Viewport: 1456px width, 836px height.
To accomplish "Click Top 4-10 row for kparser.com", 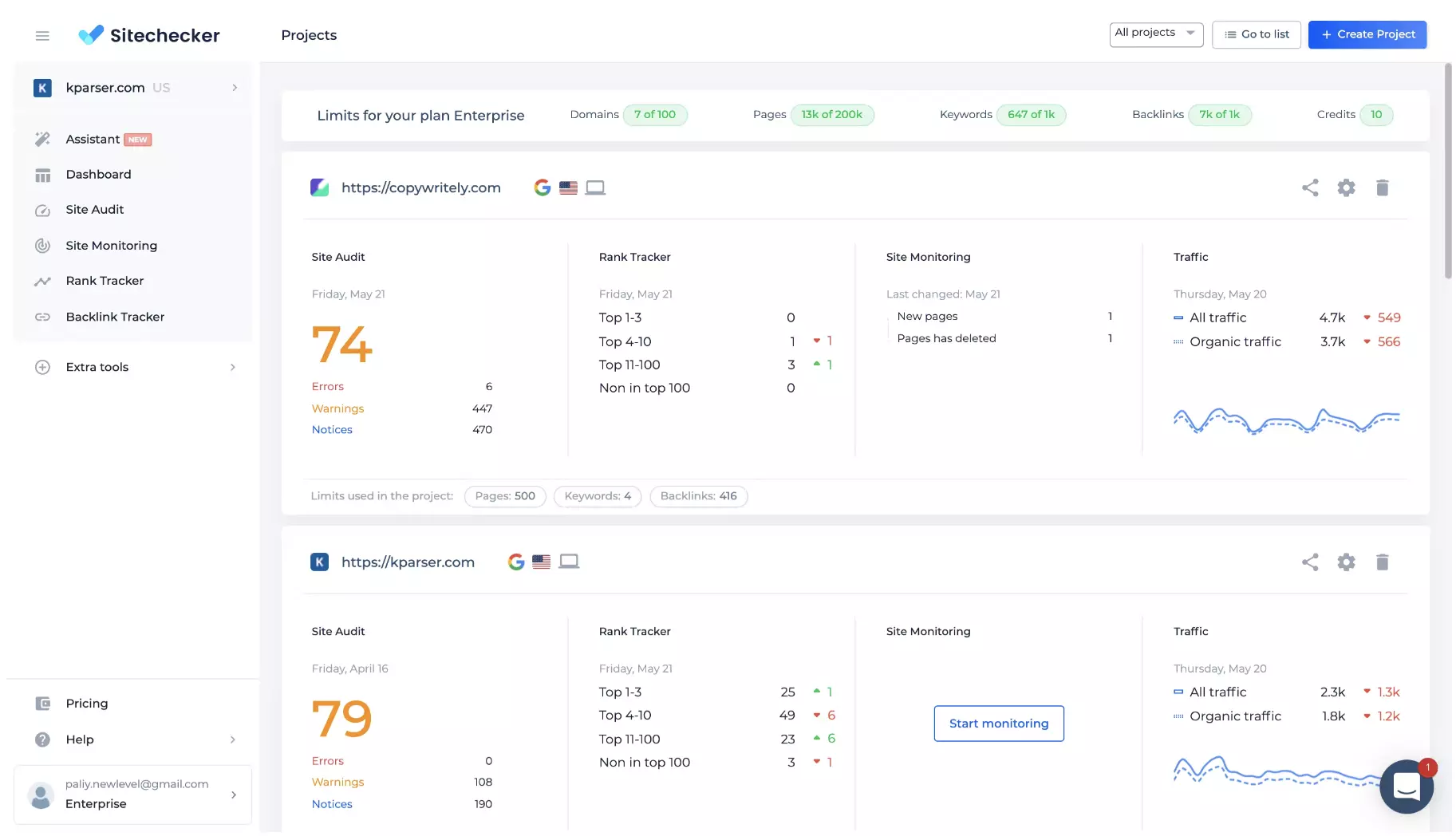I will [717, 716].
